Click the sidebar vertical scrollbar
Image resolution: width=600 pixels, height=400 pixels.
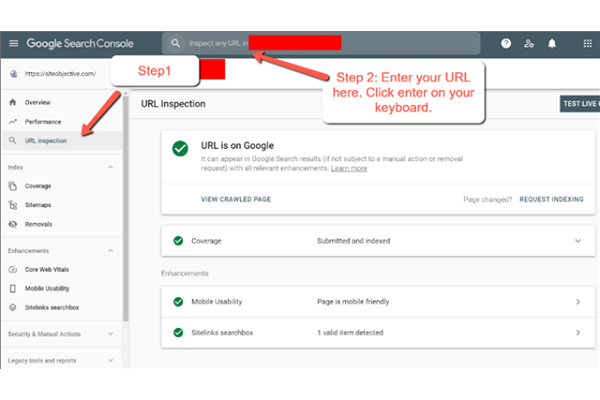tap(126, 207)
